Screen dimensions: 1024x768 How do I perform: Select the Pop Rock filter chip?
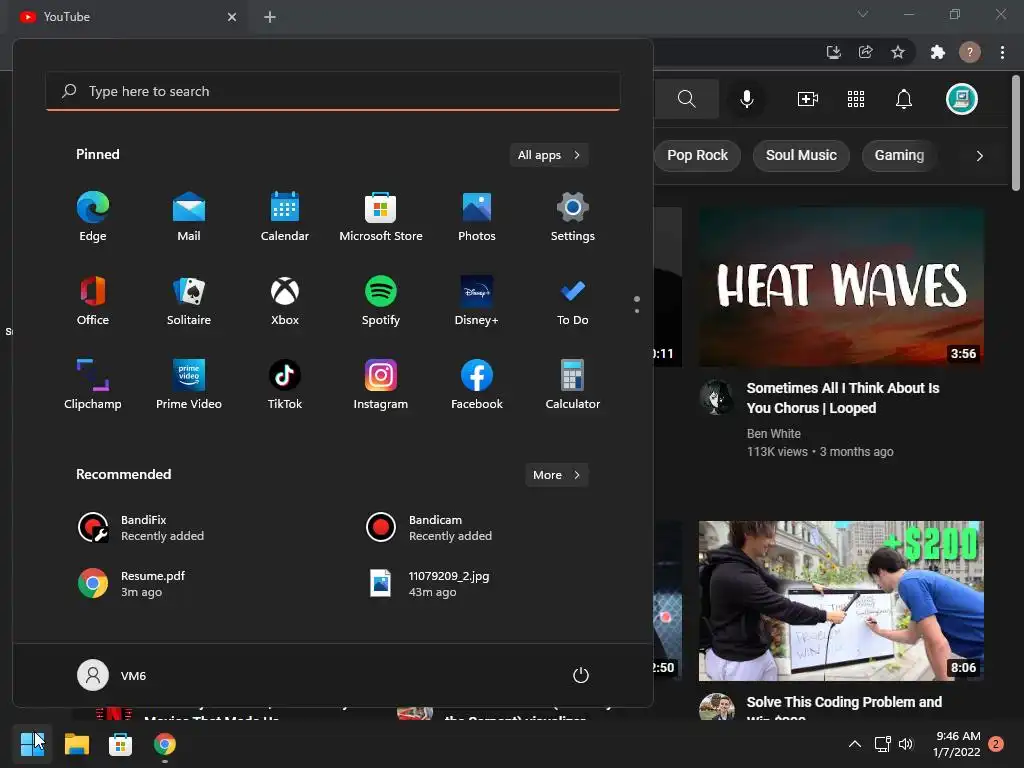697,155
